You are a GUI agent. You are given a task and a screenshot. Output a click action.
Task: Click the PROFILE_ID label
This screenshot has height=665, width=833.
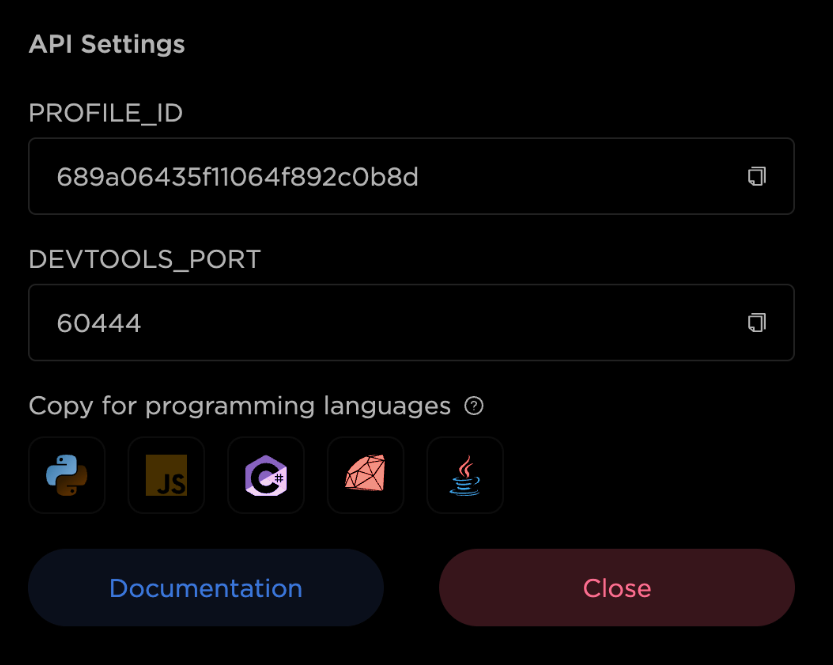(x=106, y=113)
